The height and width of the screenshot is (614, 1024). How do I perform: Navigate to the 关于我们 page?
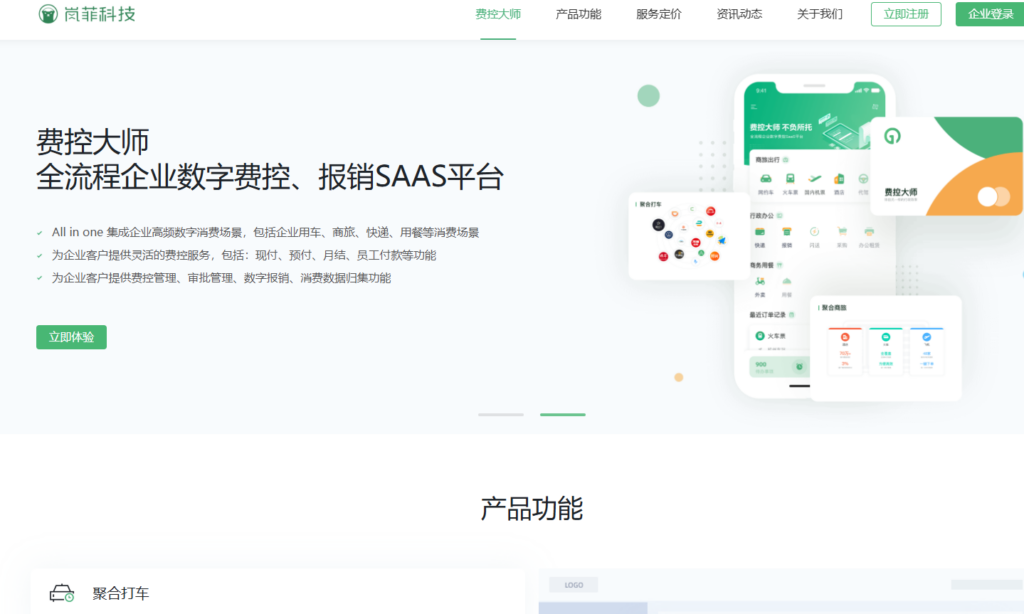819,14
